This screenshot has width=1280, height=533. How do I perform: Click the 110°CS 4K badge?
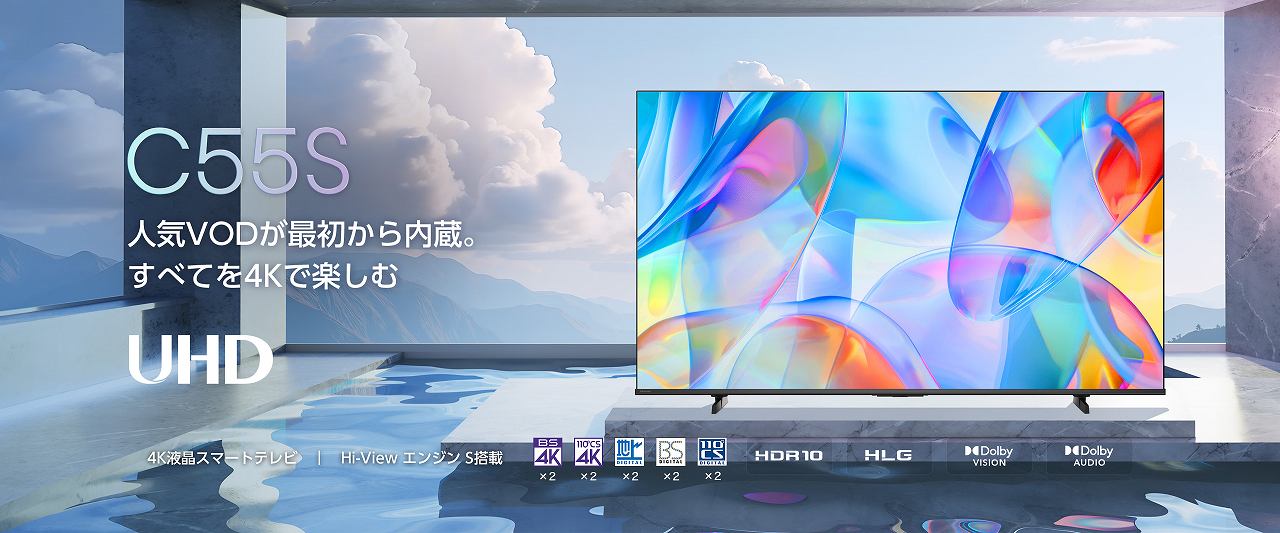coord(588,453)
